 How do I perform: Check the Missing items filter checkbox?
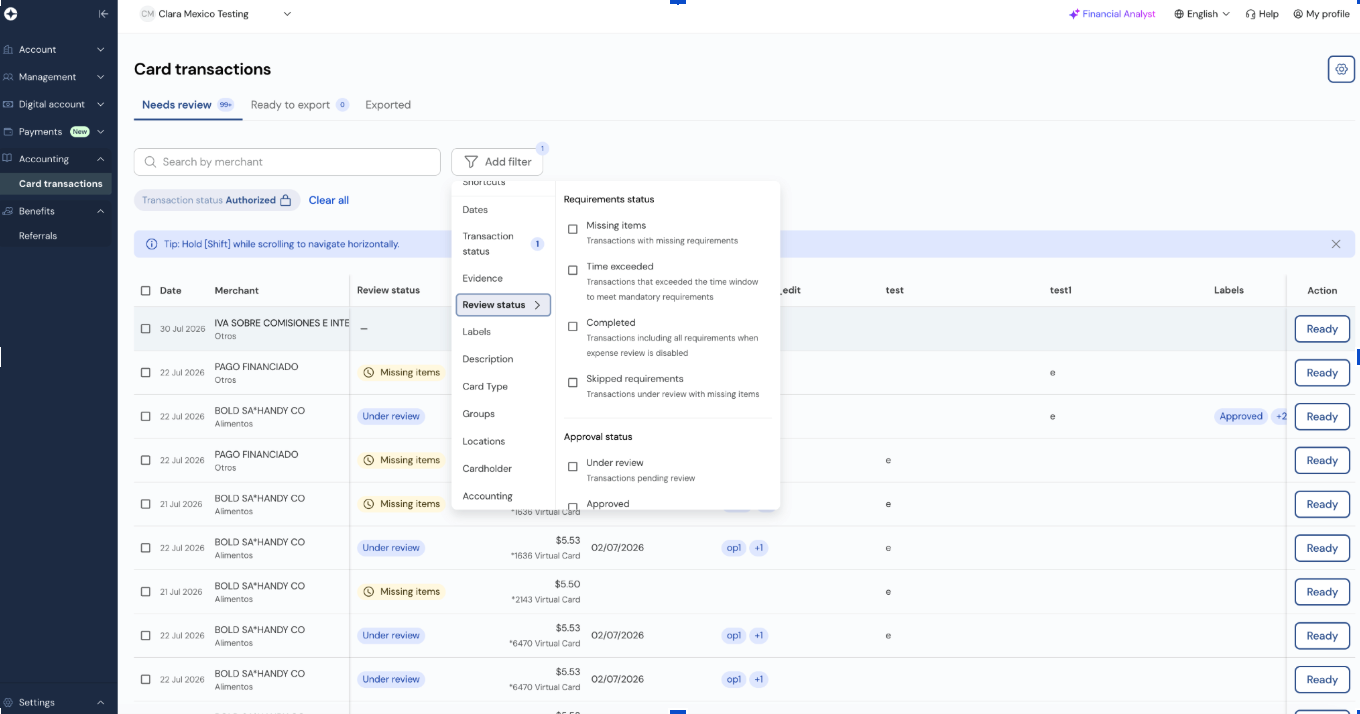click(573, 229)
